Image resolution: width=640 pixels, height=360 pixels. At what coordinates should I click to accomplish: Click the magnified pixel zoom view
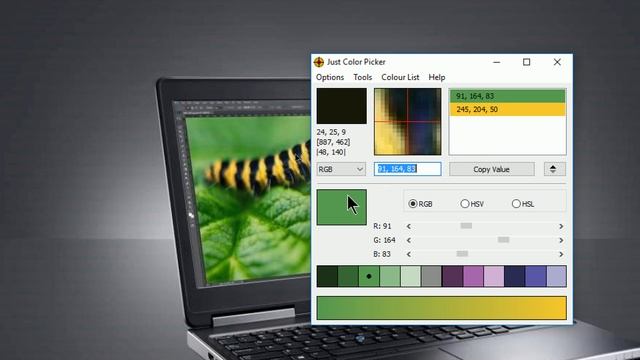(407, 122)
